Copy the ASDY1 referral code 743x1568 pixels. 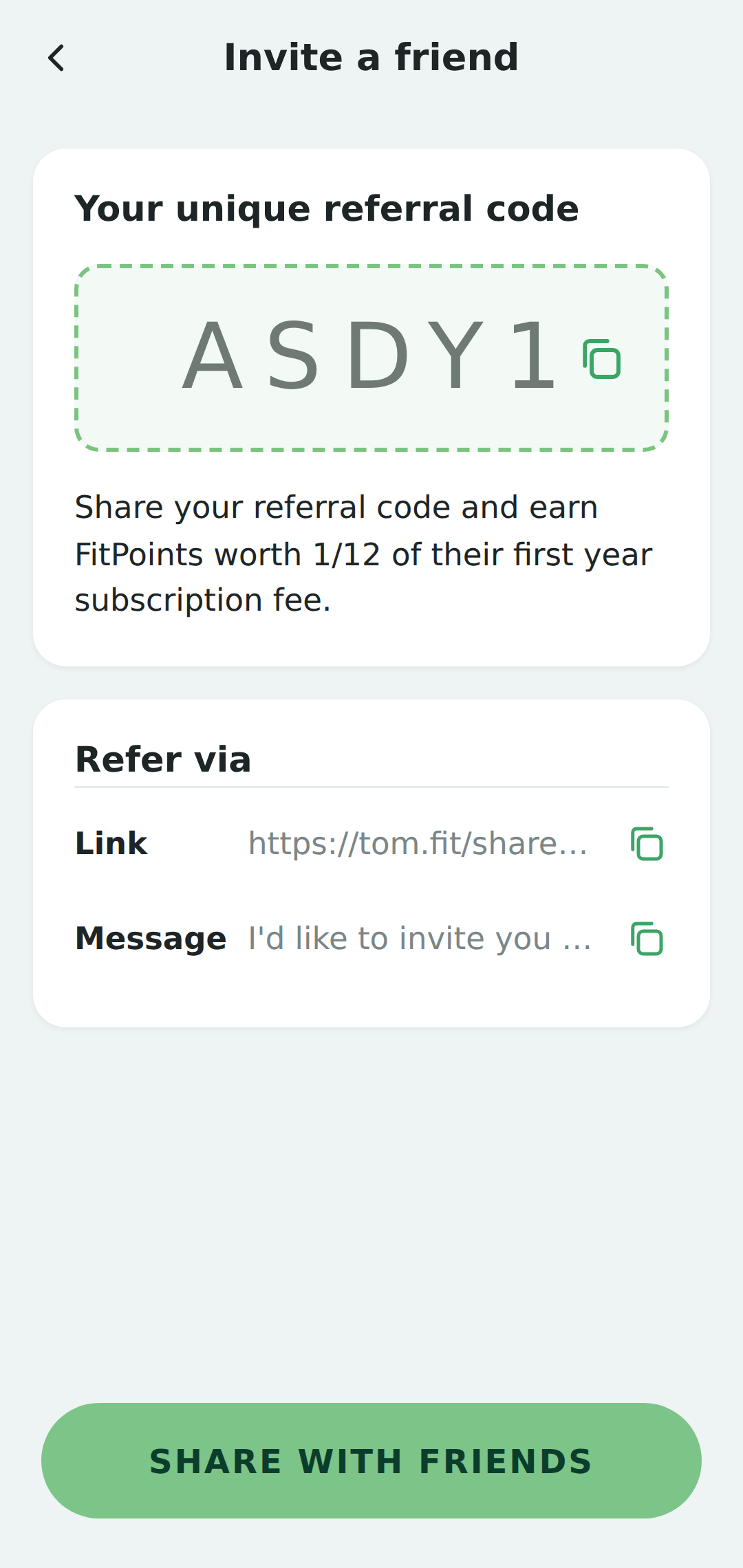[x=602, y=358]
